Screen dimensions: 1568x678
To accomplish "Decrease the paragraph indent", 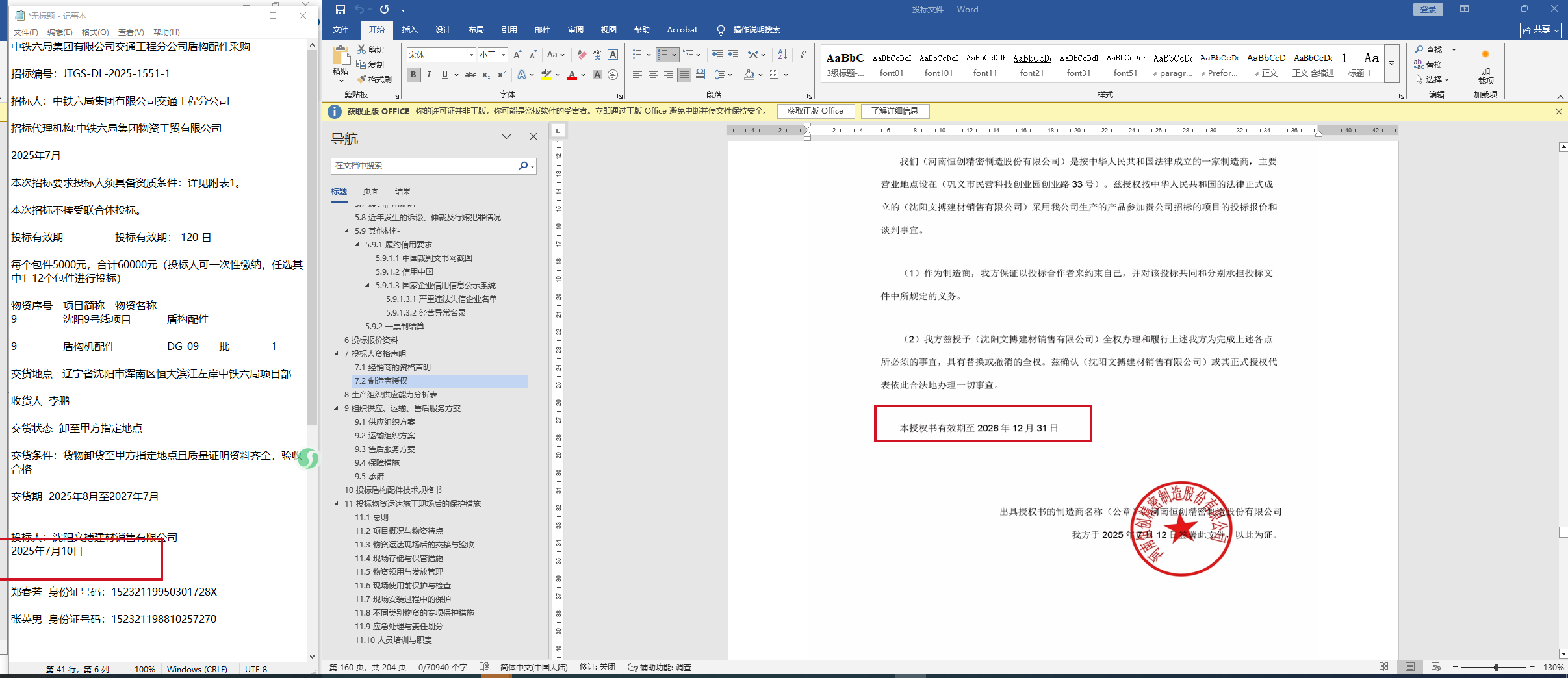I will pos(717,55).
